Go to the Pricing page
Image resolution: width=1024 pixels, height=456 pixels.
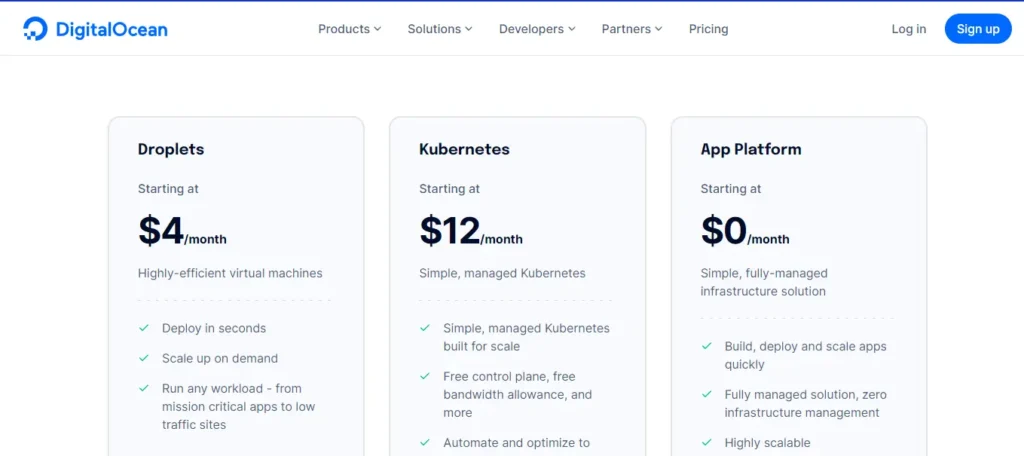click(709, 29)
